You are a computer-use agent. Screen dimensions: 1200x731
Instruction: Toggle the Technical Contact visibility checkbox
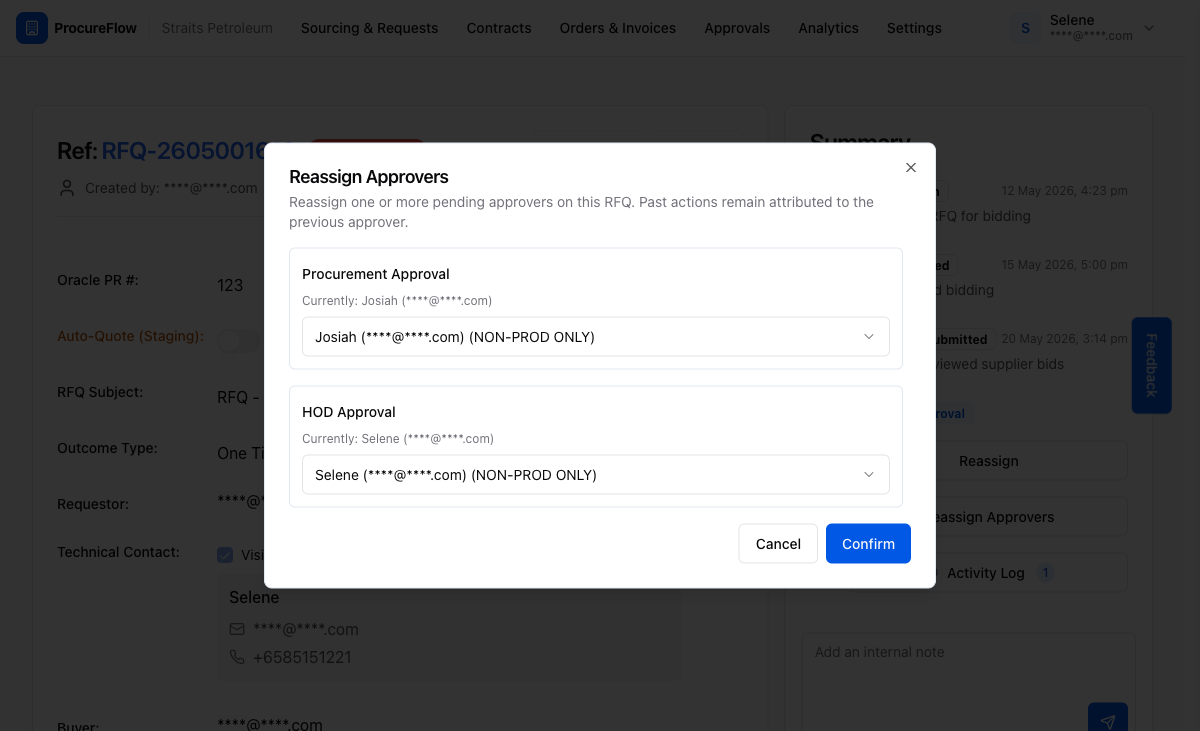[226, 555]
